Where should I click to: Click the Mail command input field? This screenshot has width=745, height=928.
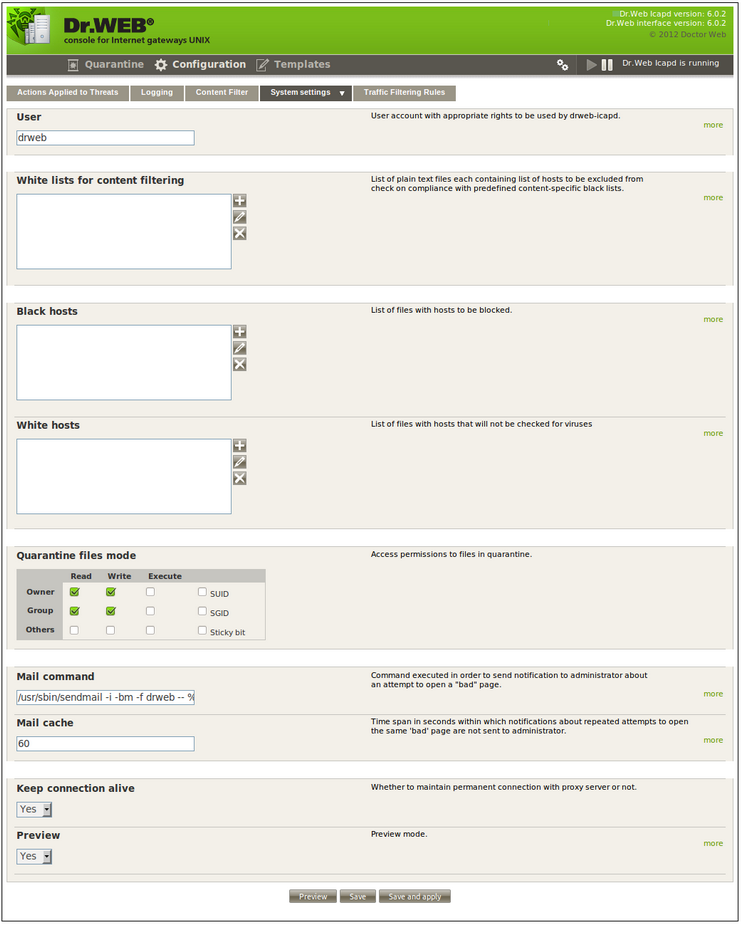(105, 698)
